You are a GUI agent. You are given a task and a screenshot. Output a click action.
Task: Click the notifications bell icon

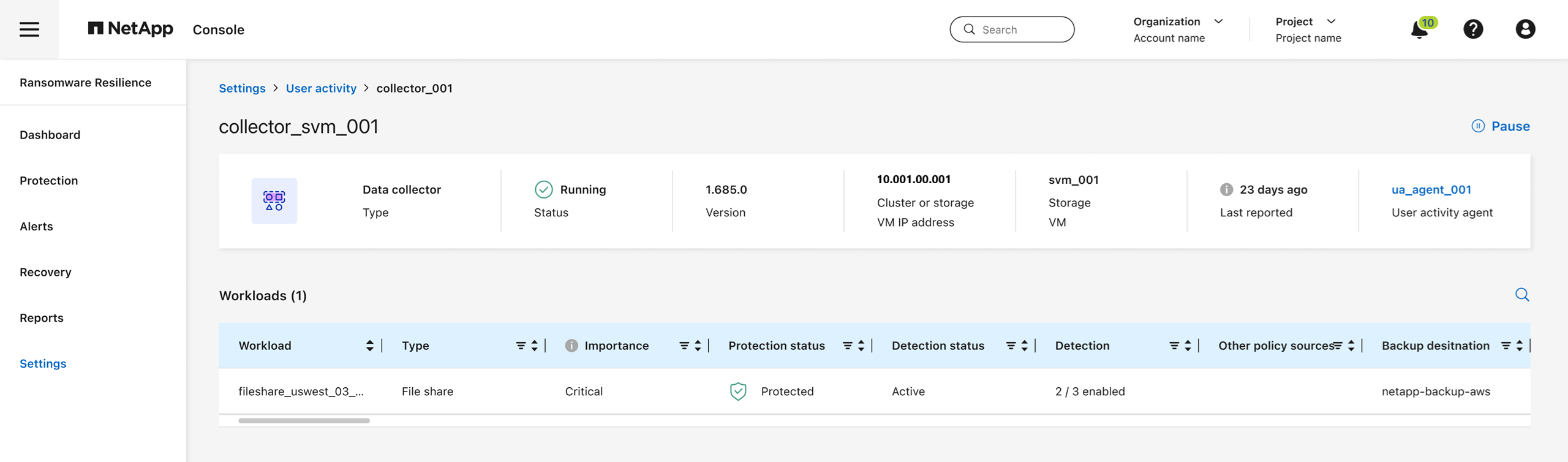[1419, 29]
